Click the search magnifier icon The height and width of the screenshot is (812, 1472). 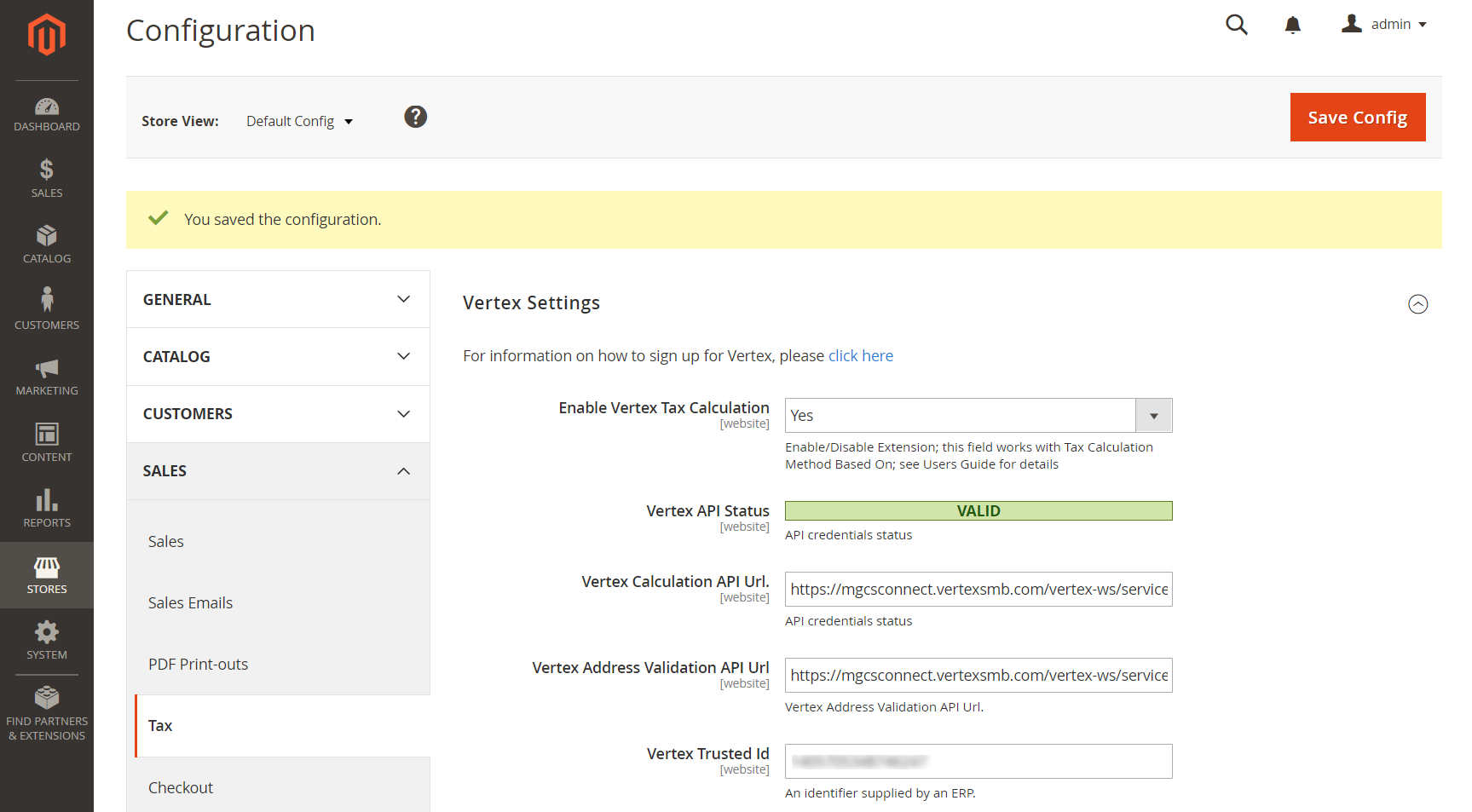pos(1237,25)
